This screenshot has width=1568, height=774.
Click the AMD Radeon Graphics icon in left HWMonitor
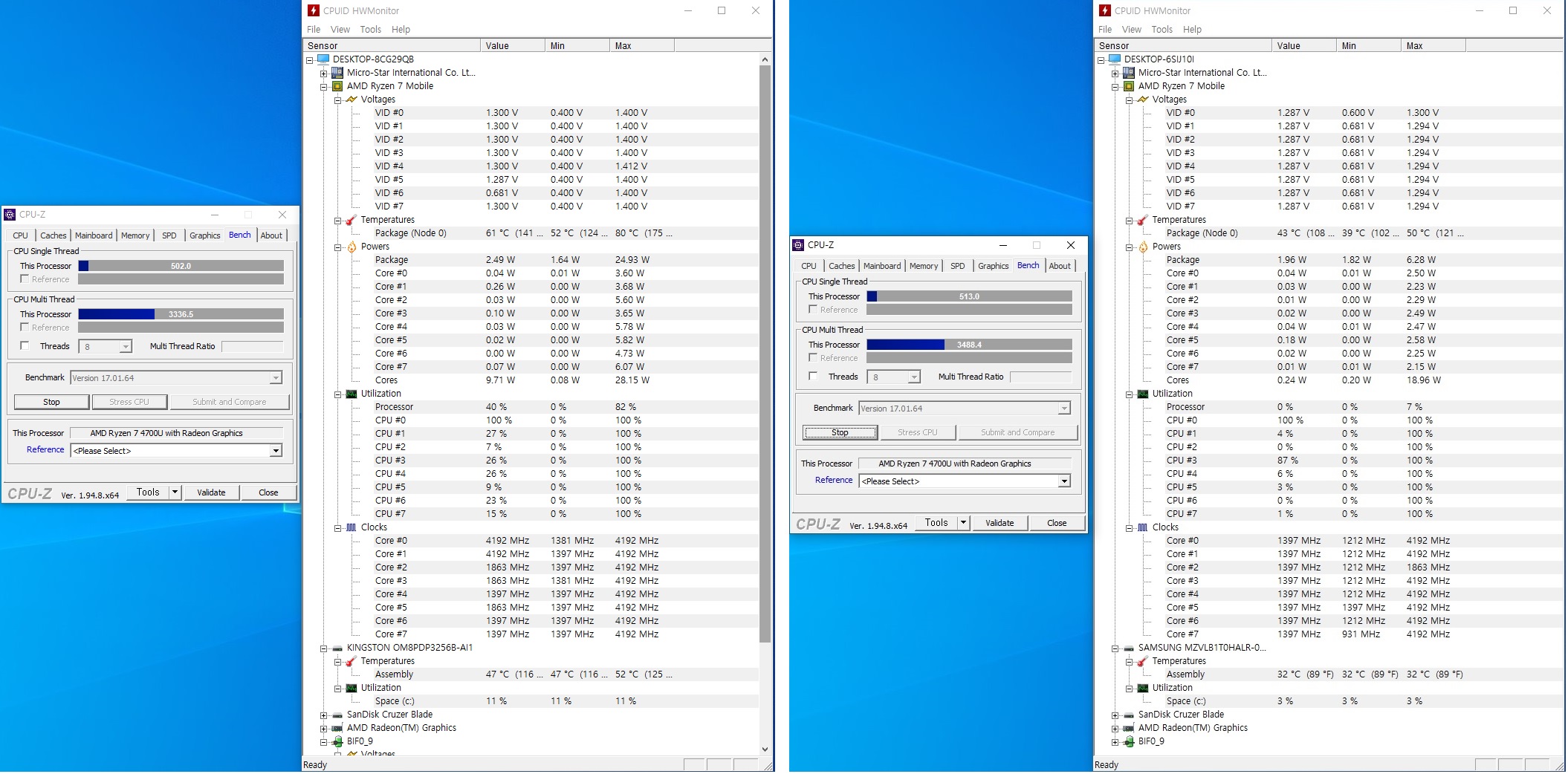tap(337, 728)
